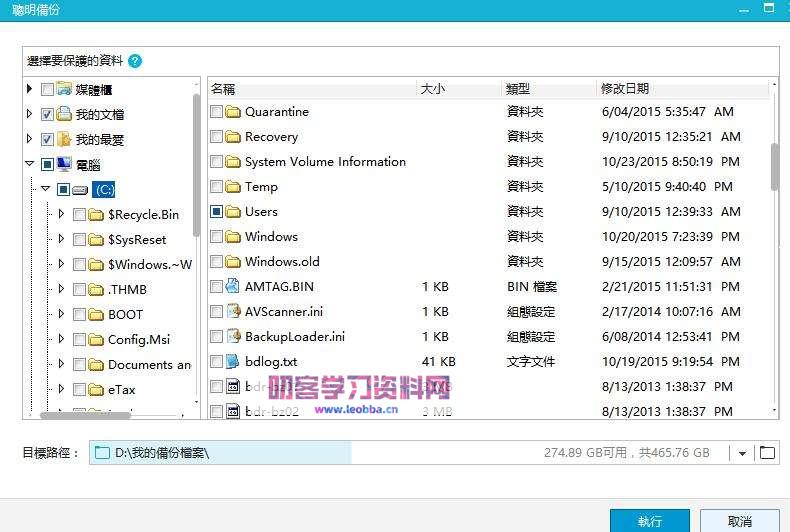The image size is (790, 532).
Task: Expand the 媒體櫃 tree node
Action: pyautogui.click(x=29, y=89)
